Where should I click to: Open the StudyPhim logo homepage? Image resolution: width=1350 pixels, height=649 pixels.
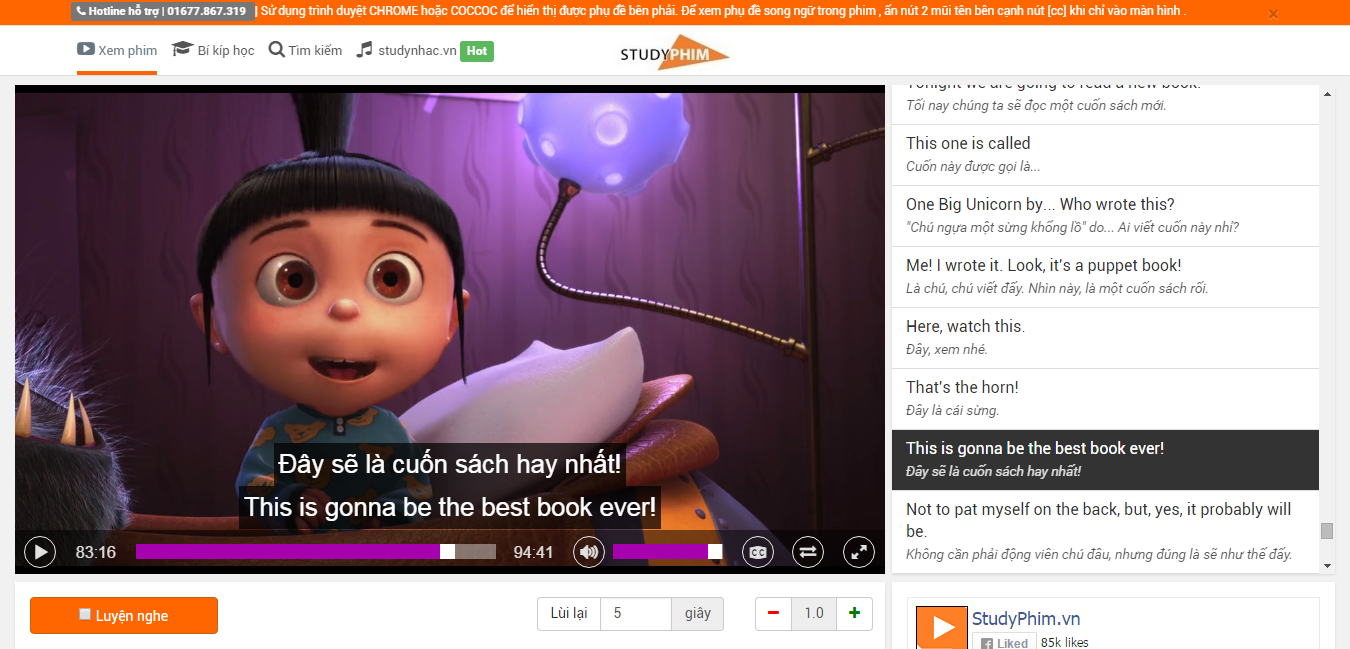(675, 53)
